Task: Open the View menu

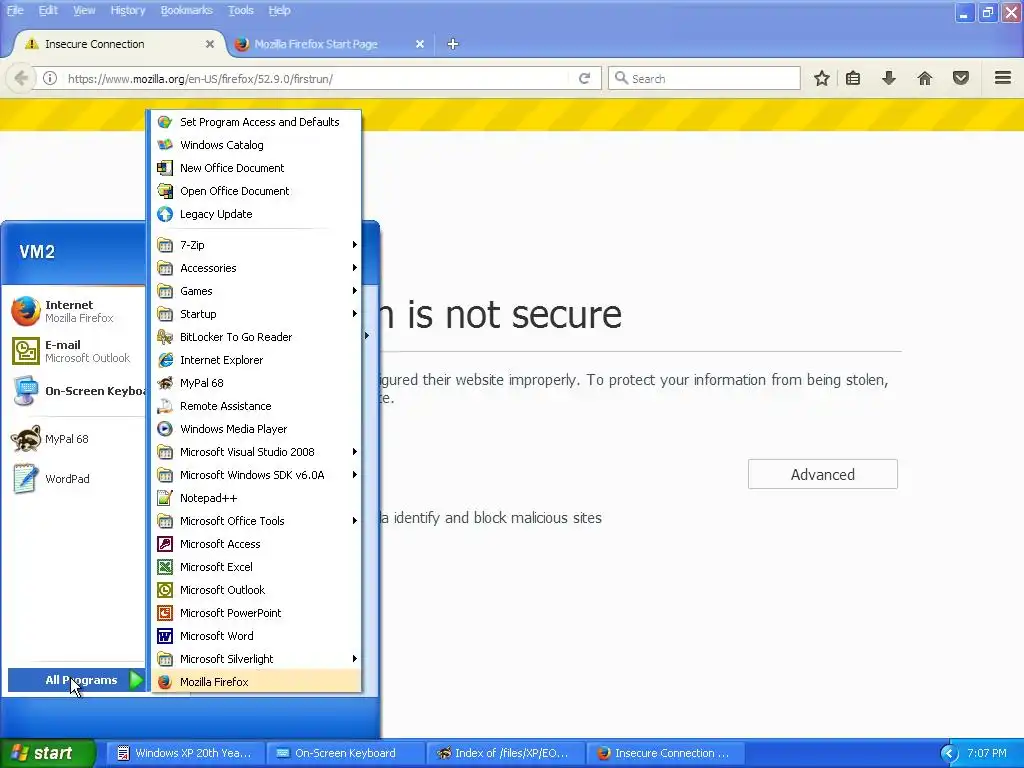Action: tap(84, 10)
